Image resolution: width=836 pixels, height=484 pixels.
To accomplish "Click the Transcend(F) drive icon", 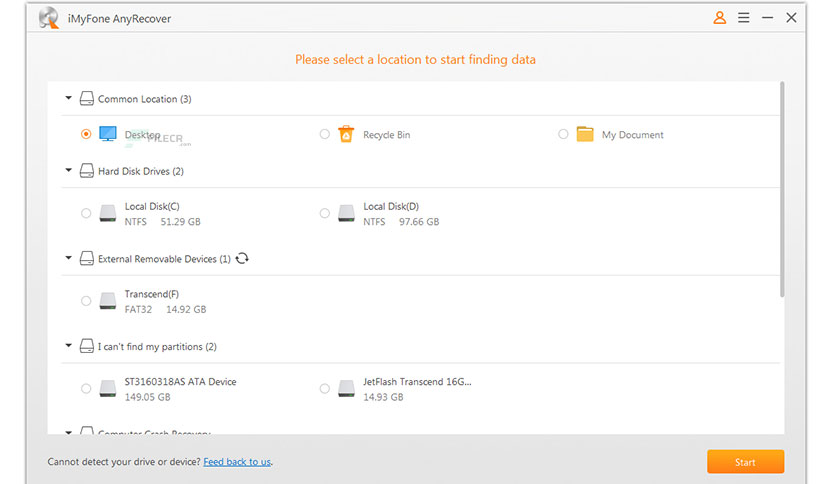I will 108,301.
